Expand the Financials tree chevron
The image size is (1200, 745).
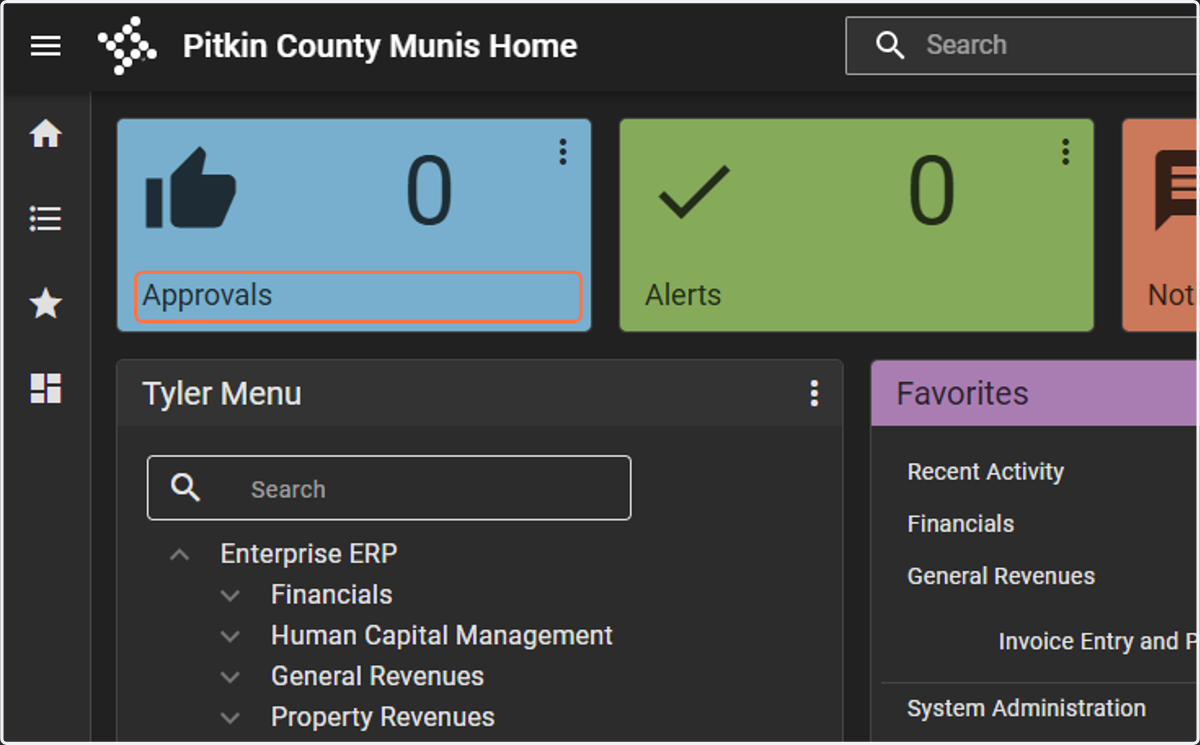pos(230,595)
